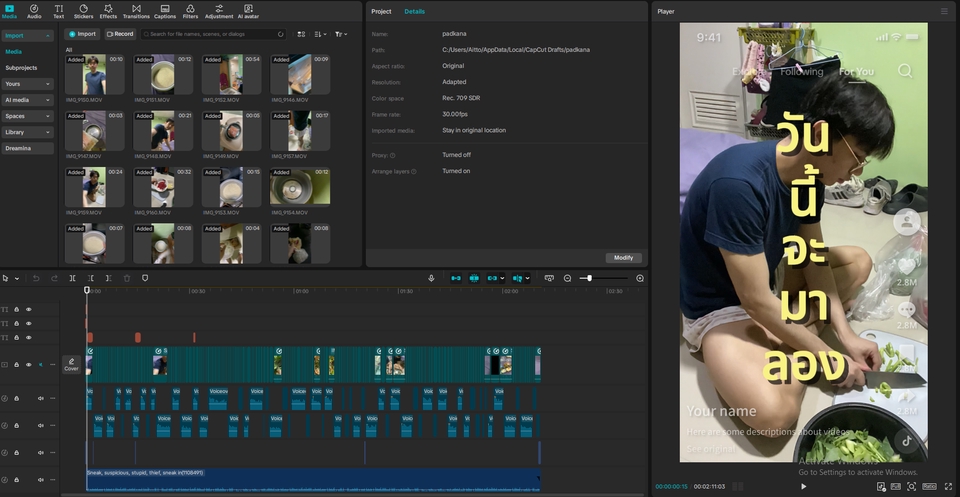Switch to the Project tab
The image size is (960, 497).
381,11
